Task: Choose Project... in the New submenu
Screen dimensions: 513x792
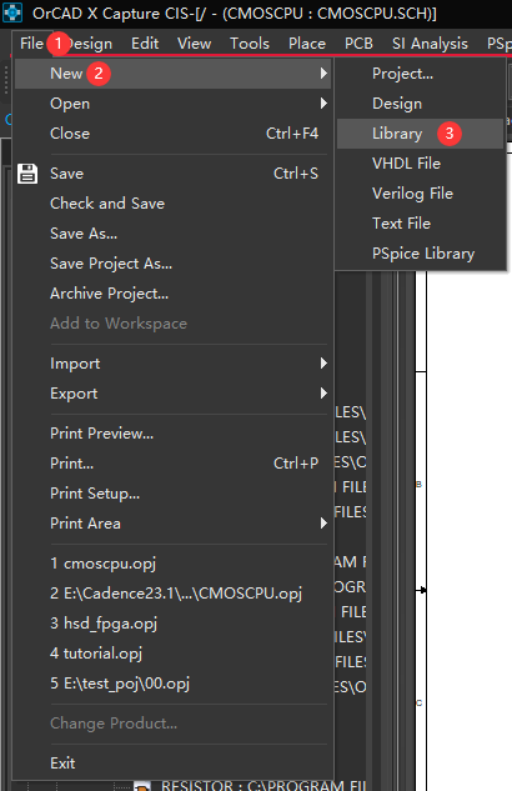Action: [402, 74]
